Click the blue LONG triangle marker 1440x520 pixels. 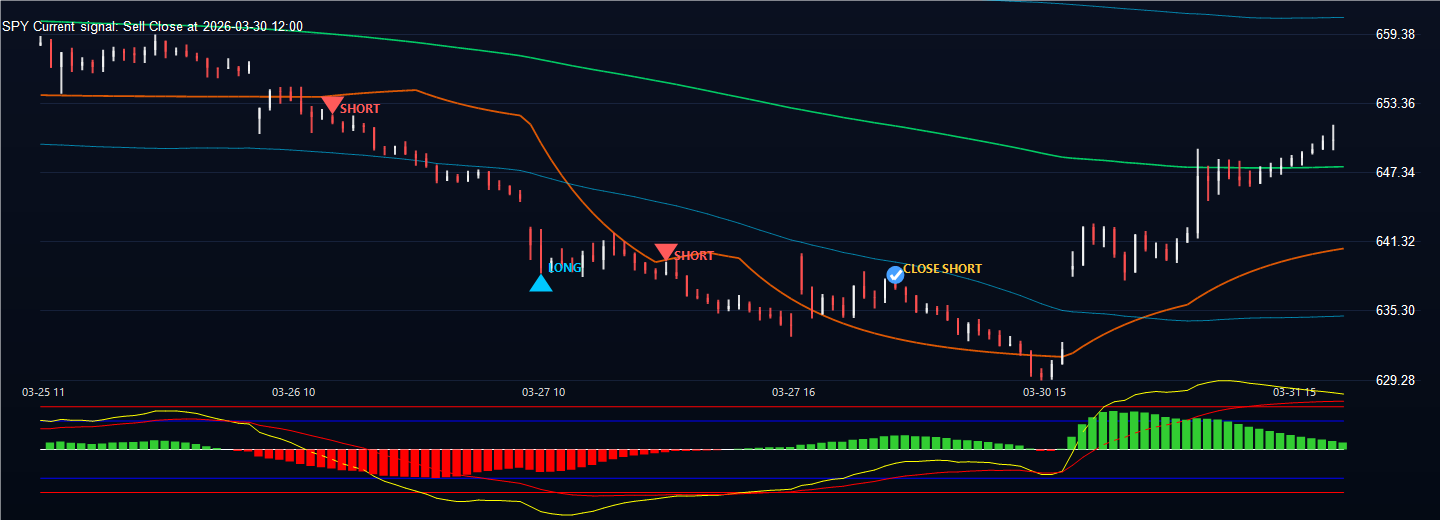coord(540,283)
